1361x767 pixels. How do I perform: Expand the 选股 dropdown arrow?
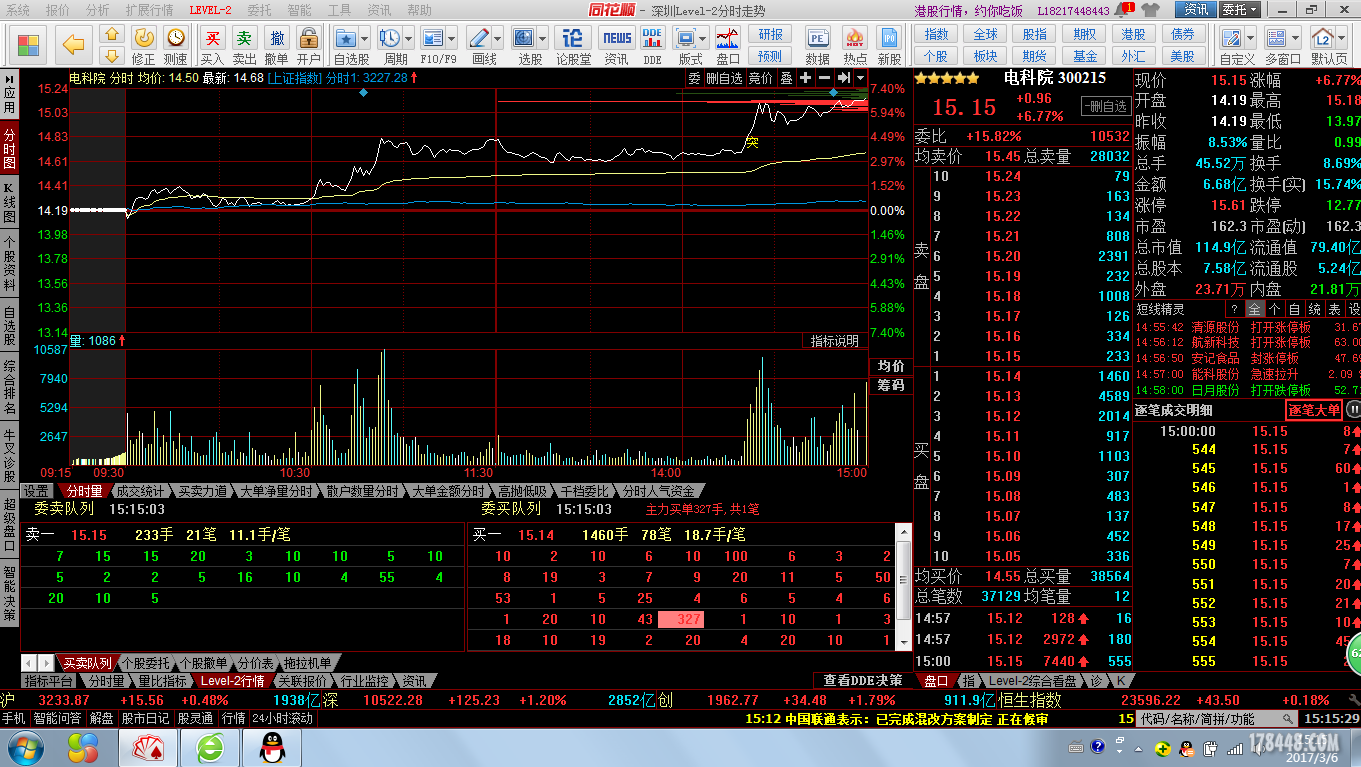pyautogui.click(x=543, y=39)
